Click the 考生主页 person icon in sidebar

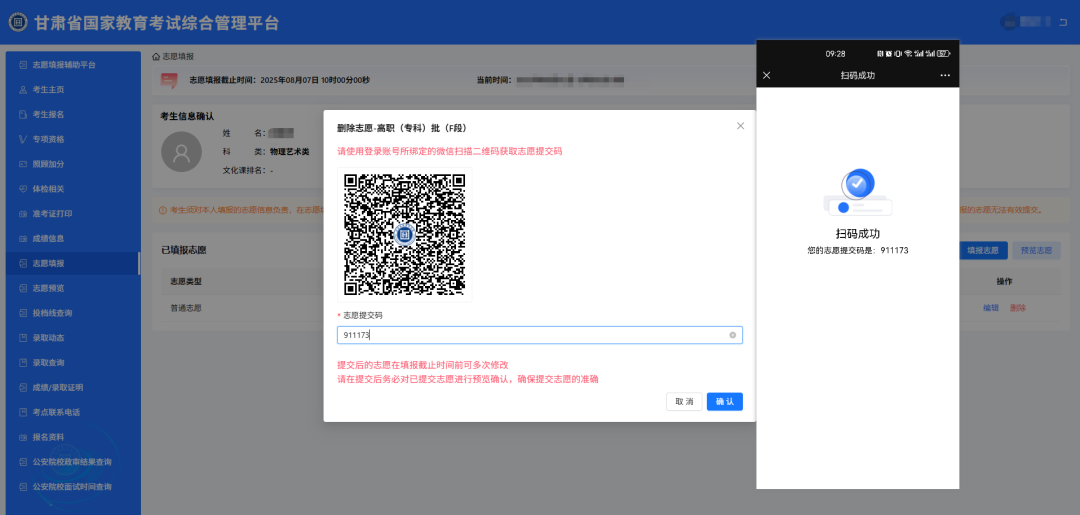coord(23,90)
